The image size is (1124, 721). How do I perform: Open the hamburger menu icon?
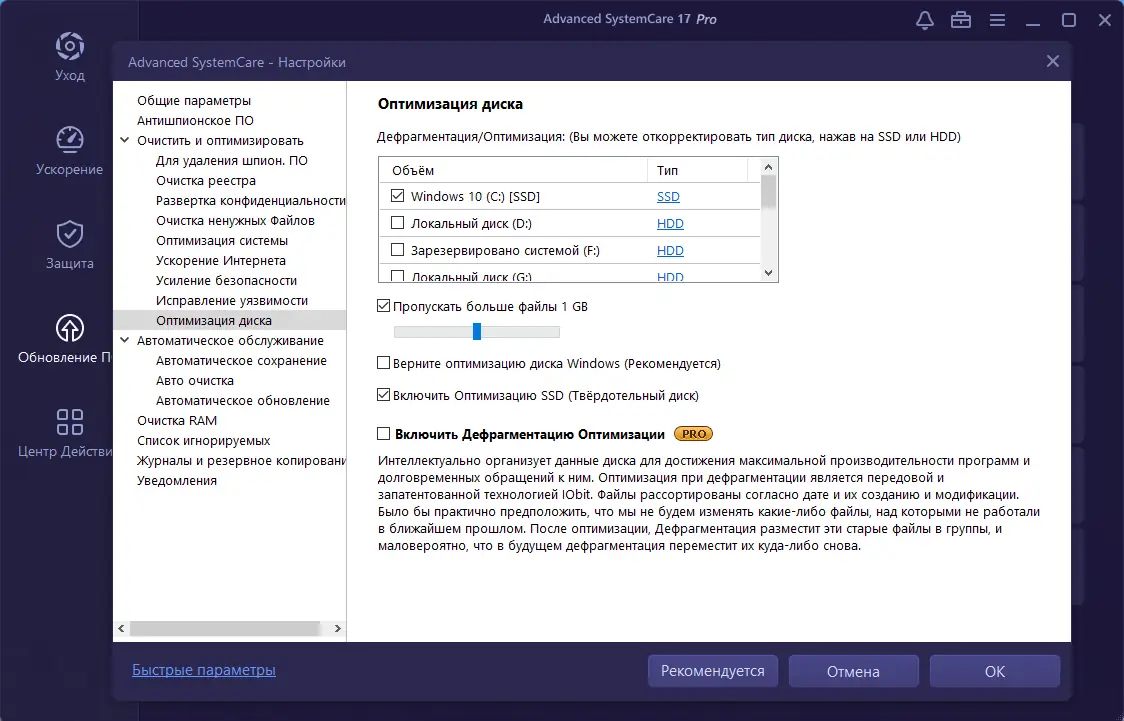coord(997,19)
